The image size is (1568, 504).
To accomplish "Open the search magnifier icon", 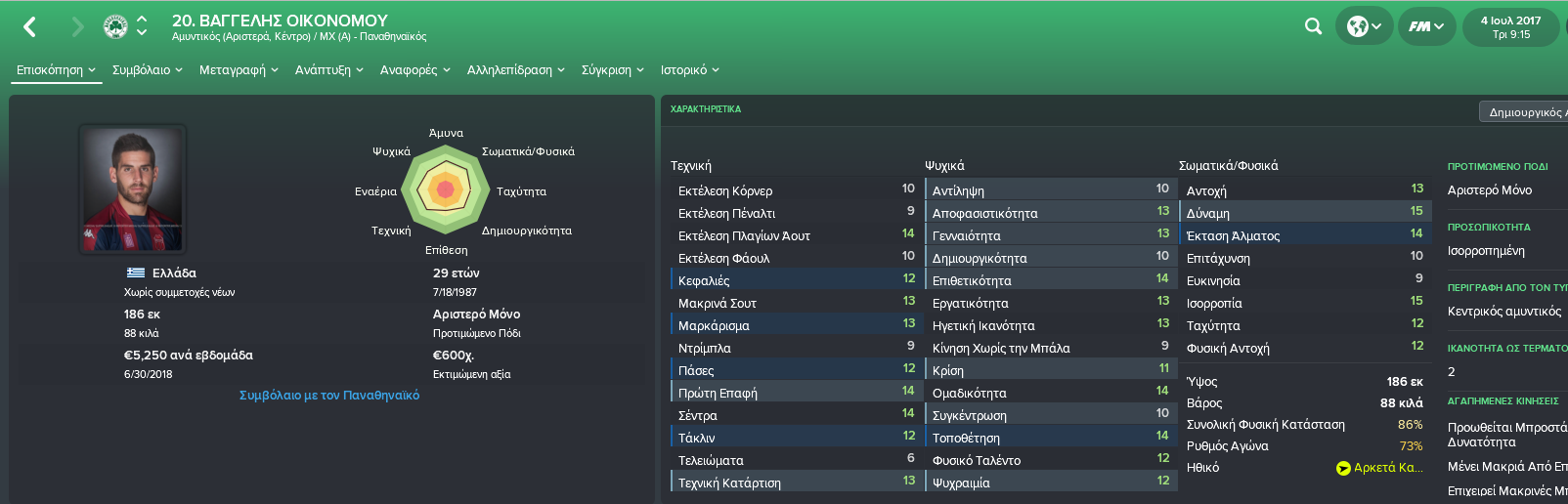I will pos(1313,26).
